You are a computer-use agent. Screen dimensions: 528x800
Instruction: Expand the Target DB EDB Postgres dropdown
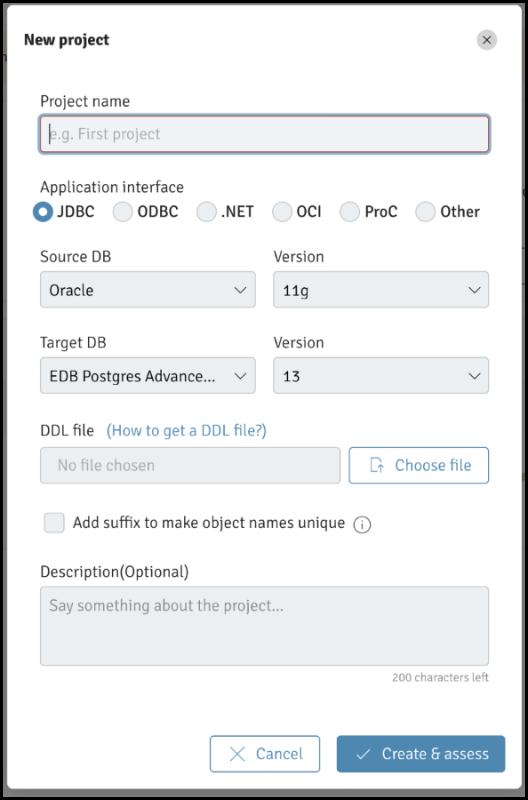148,376
